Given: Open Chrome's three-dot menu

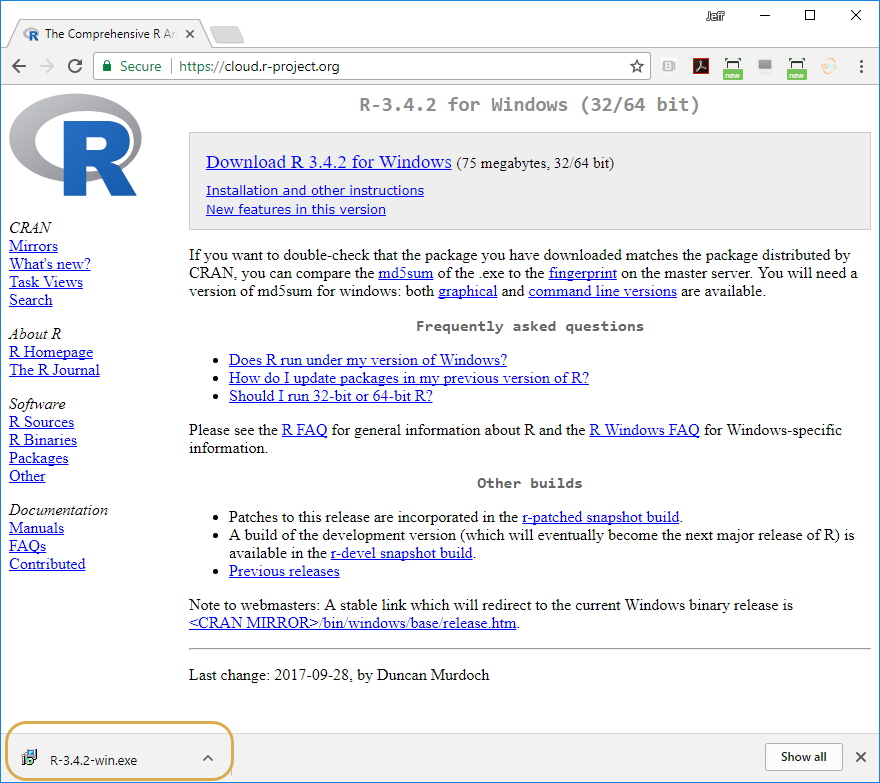Looking at the screenshot, I should (x=861, y=66).
